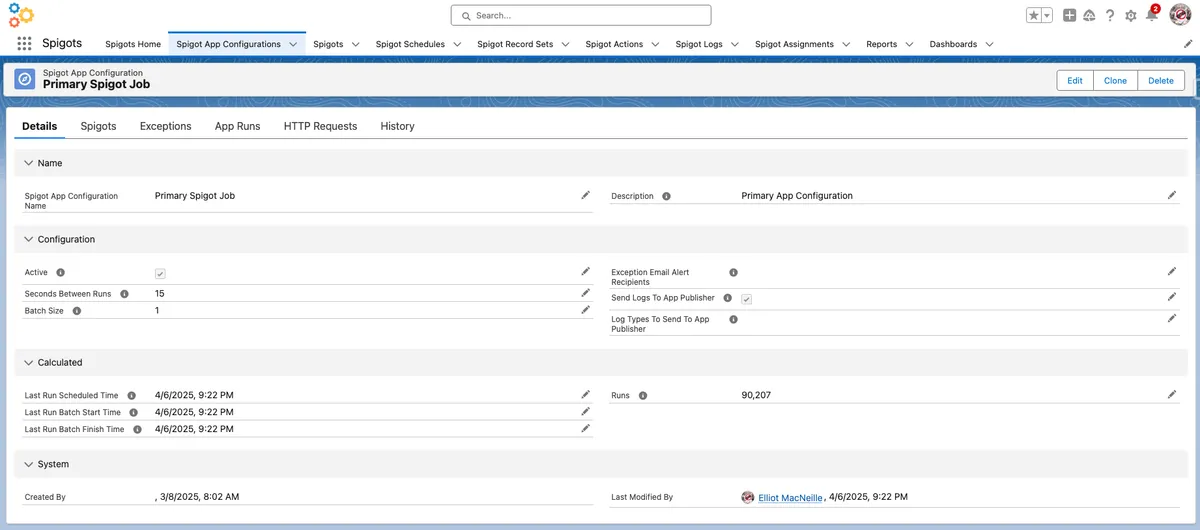Show help info for Runs field
The width and height of the screenshot is (1200, 530).
pos(643,396)
